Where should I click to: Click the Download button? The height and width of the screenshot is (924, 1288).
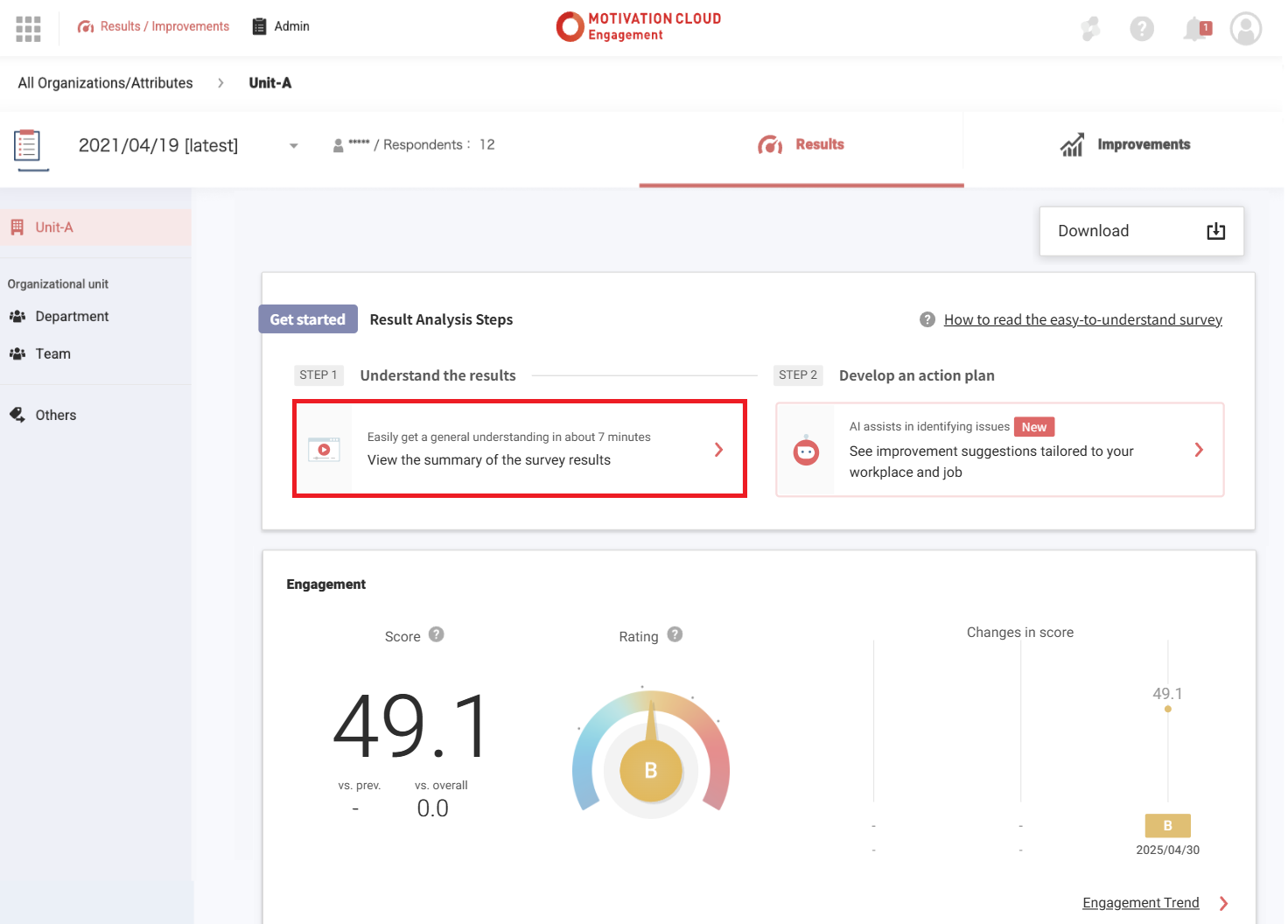pos(1141,231)
